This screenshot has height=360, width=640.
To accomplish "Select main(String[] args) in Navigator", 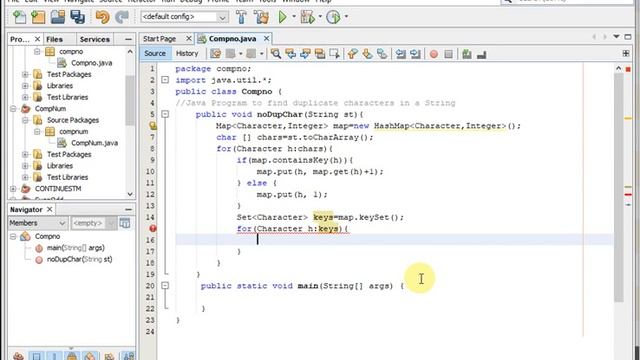I will (76, 248).
